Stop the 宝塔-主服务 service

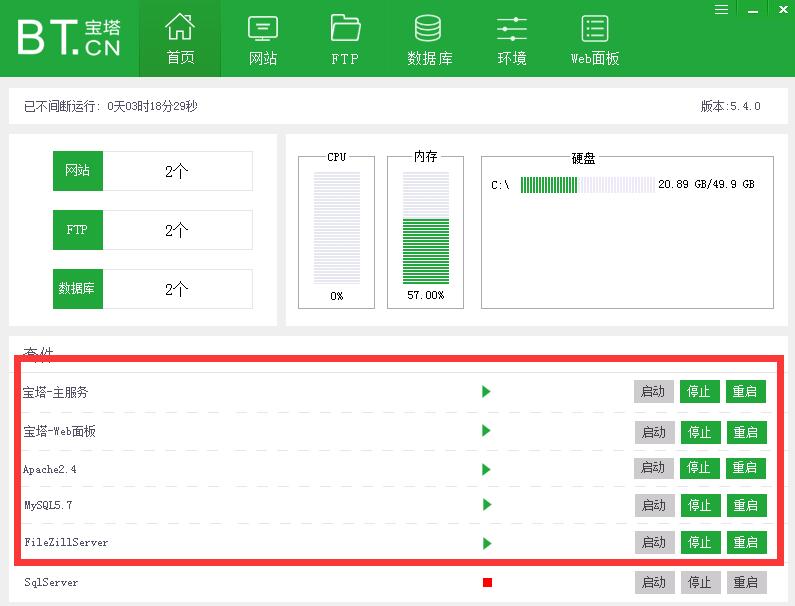700,391
